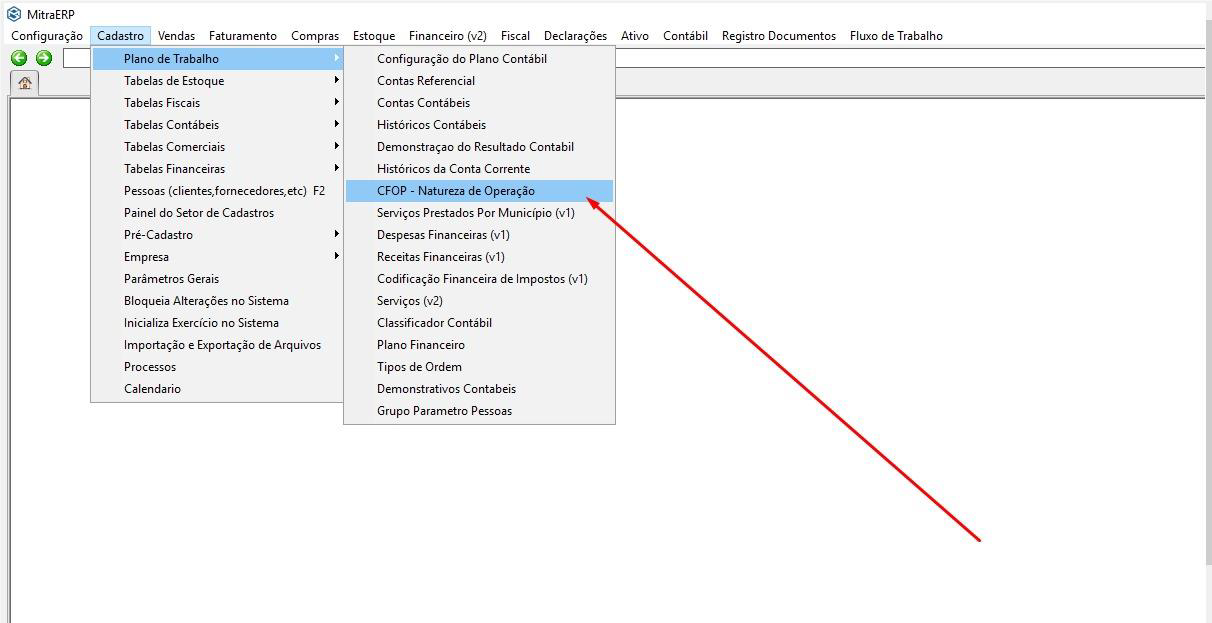Viewport: 1212px width, 623px height.
Task: Open the home tab icon
Action: click(24, 83)
